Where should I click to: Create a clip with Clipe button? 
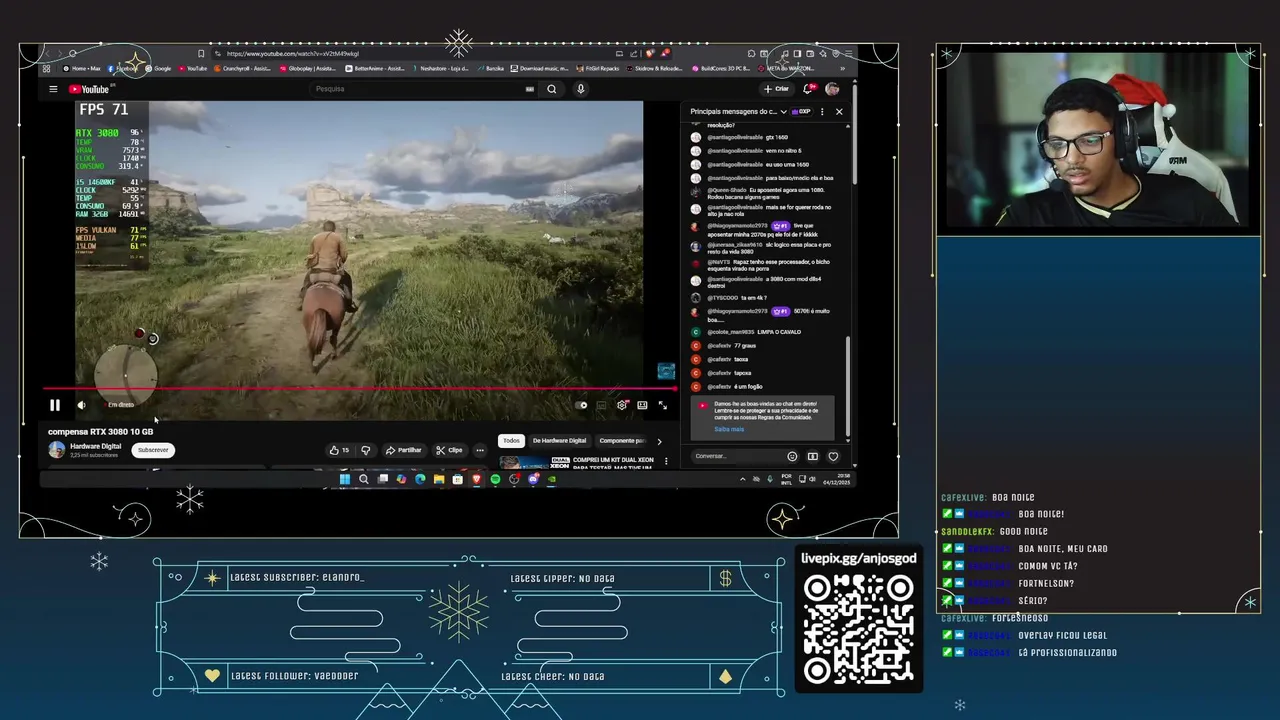[x=449, y=450]
